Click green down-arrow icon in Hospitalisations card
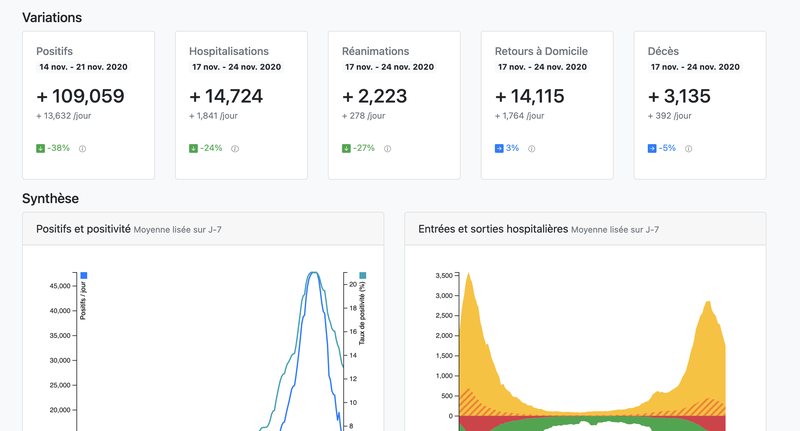 (x=193, y=148)
